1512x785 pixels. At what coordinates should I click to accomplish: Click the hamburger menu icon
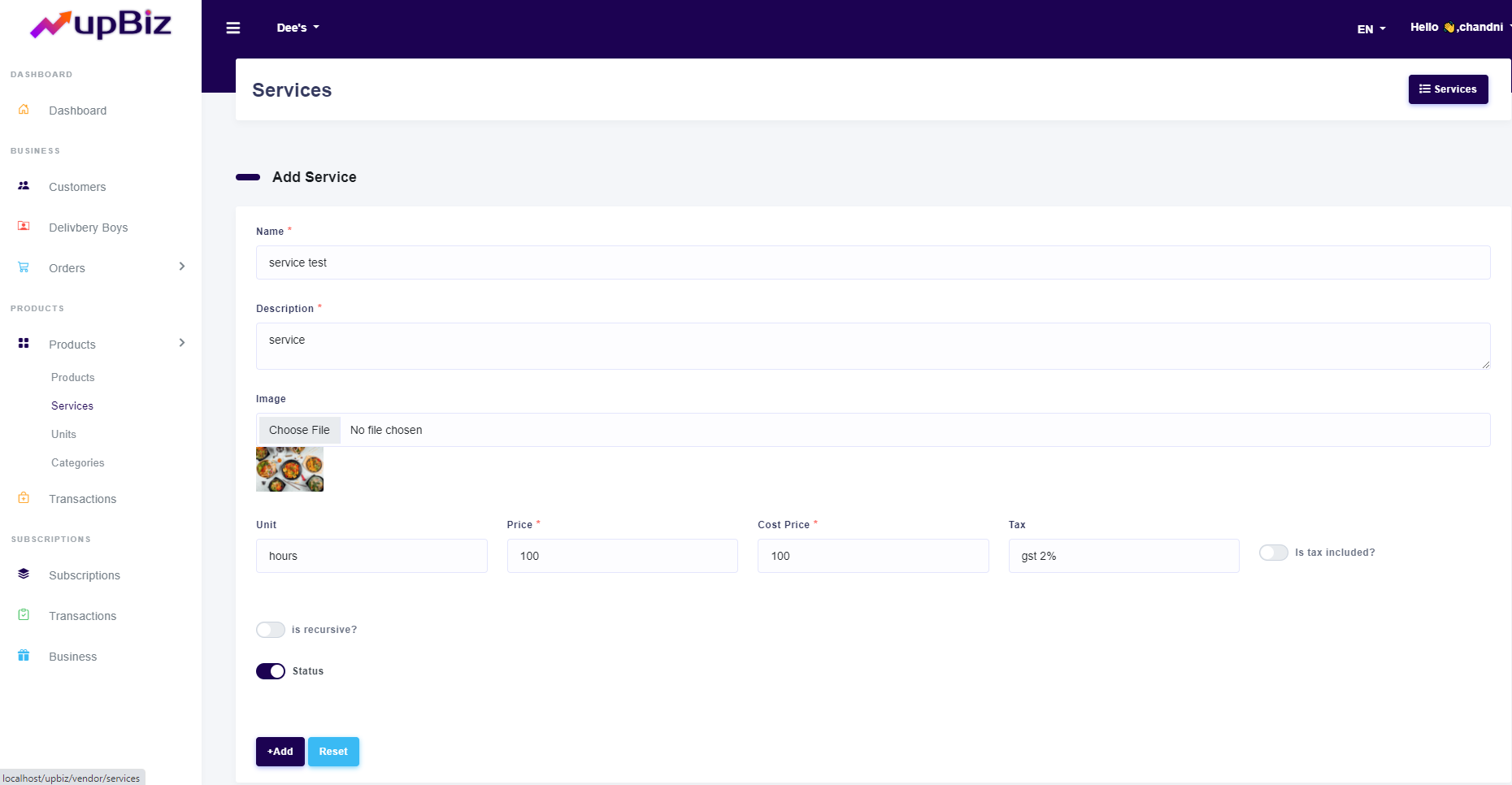pyautogui.click(x=233, y=28)
